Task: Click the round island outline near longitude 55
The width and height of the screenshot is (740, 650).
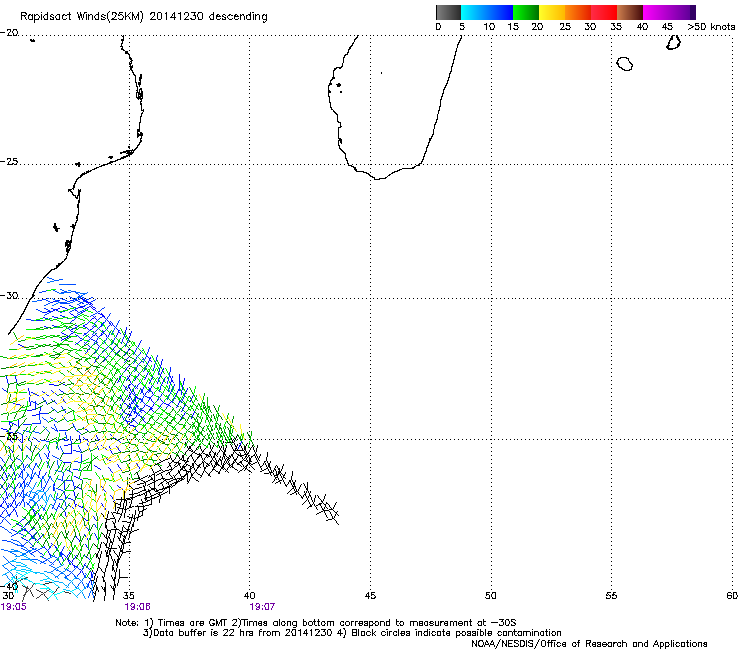Action: [625, 64]
